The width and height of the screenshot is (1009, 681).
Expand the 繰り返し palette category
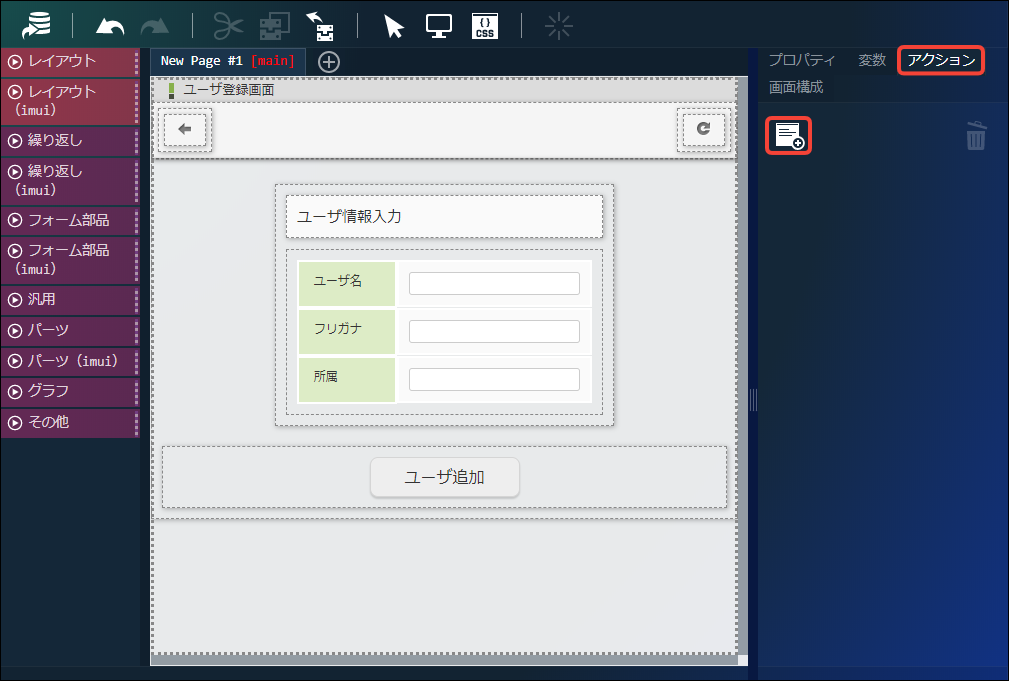[x=69, y=140]
